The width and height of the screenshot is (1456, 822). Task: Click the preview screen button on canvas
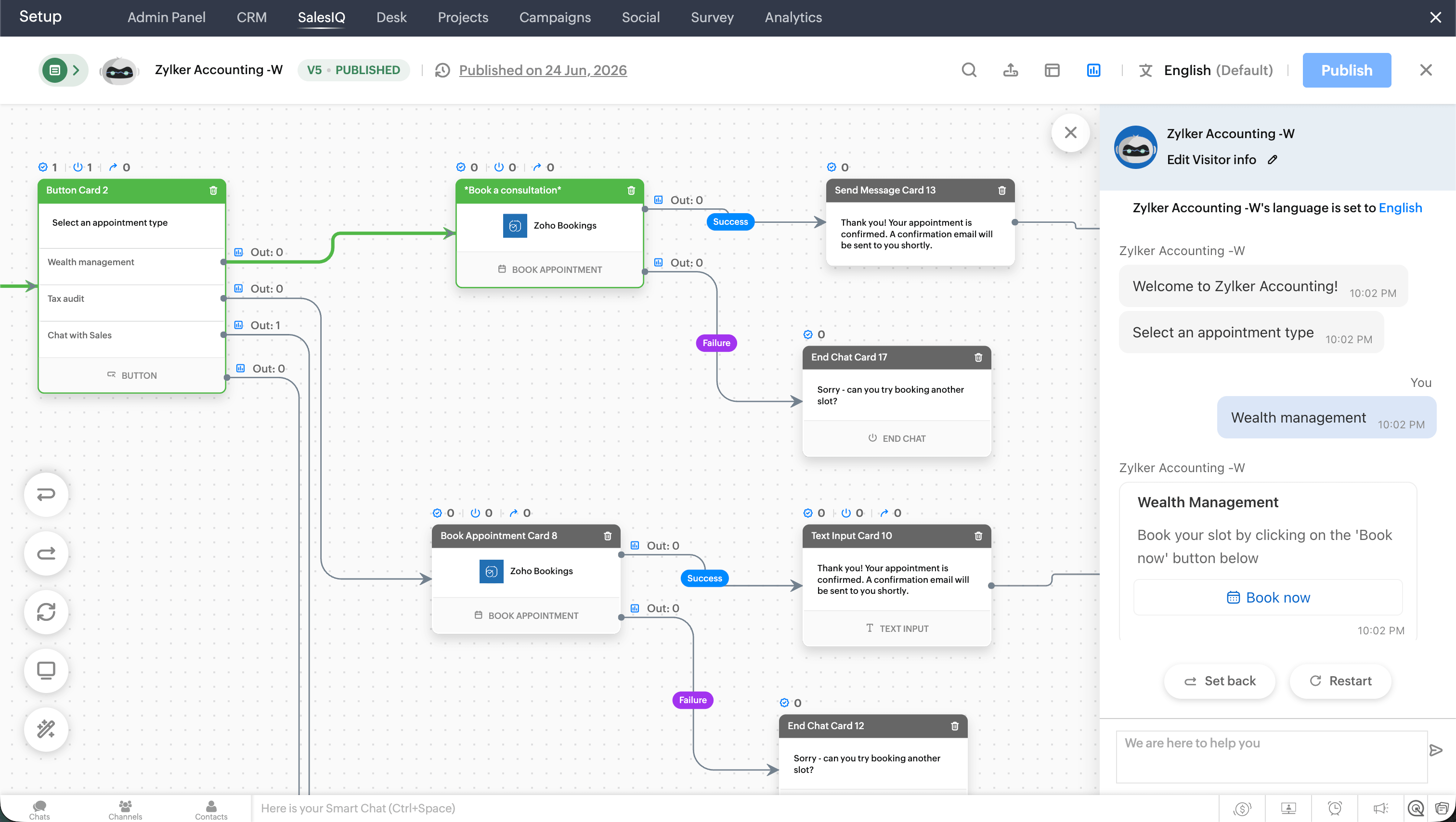(46, 670)
